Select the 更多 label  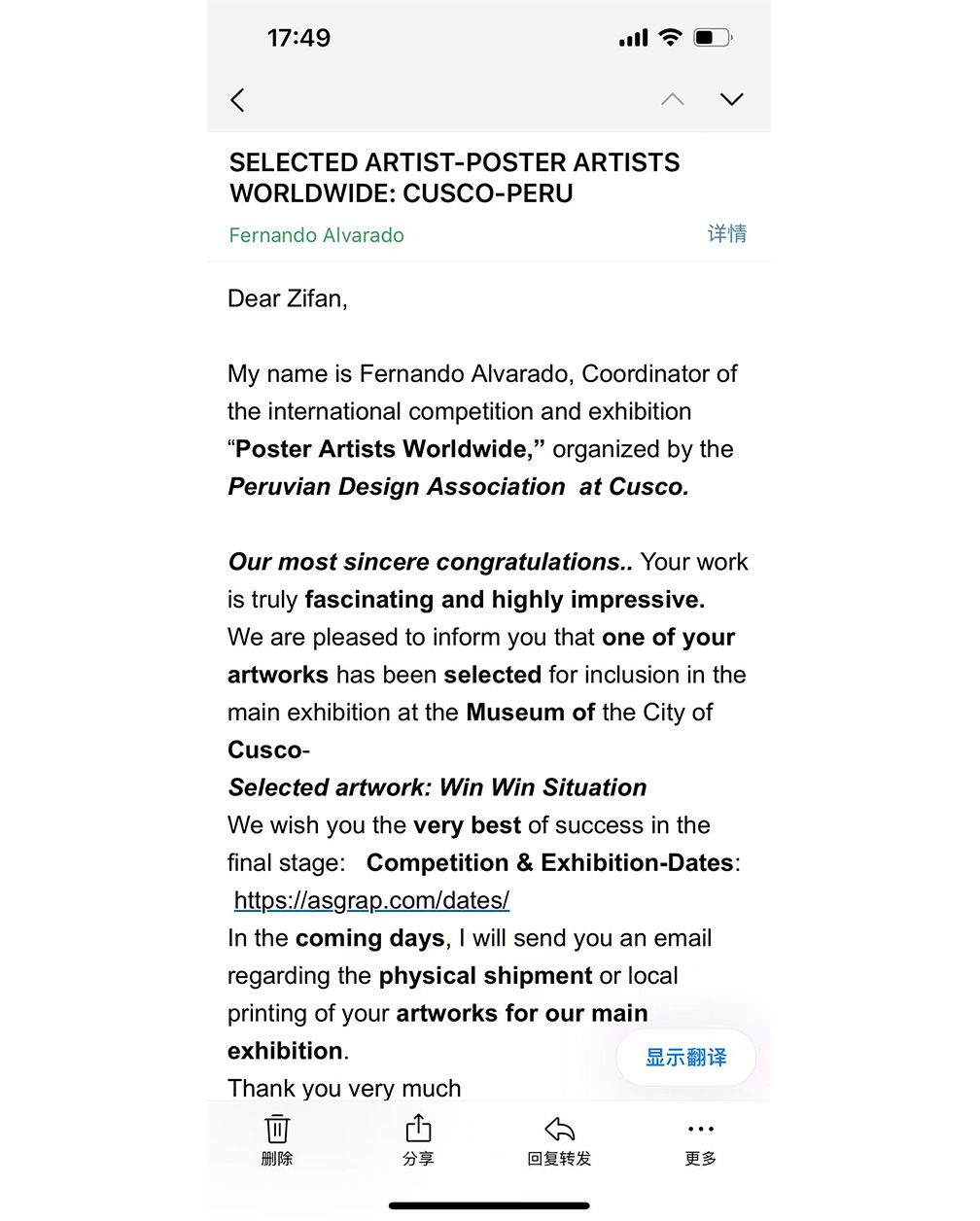click(x=700, y=1159)
